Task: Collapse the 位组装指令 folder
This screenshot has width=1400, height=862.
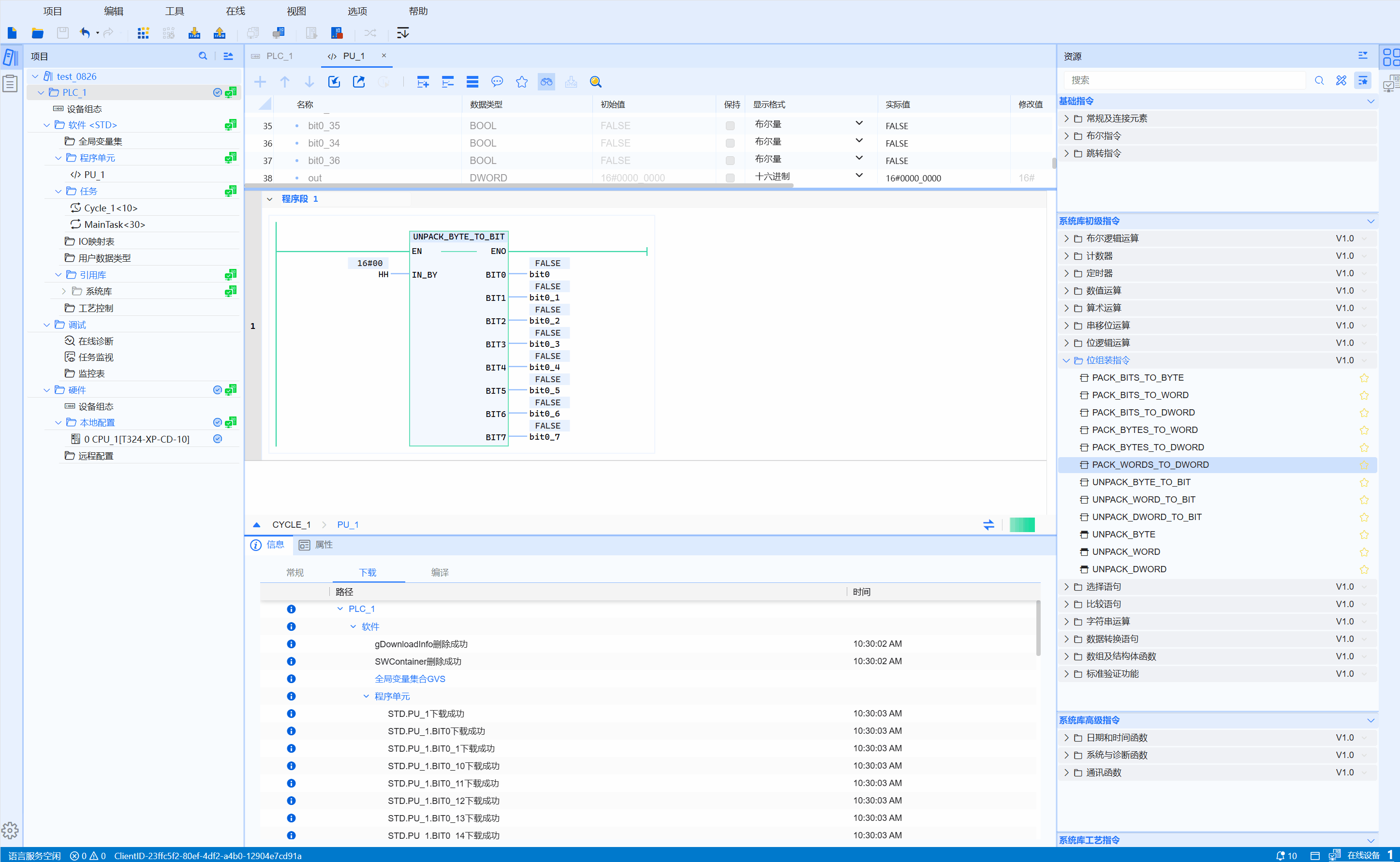Action: pyautogui.click(x=1066, y=360)
